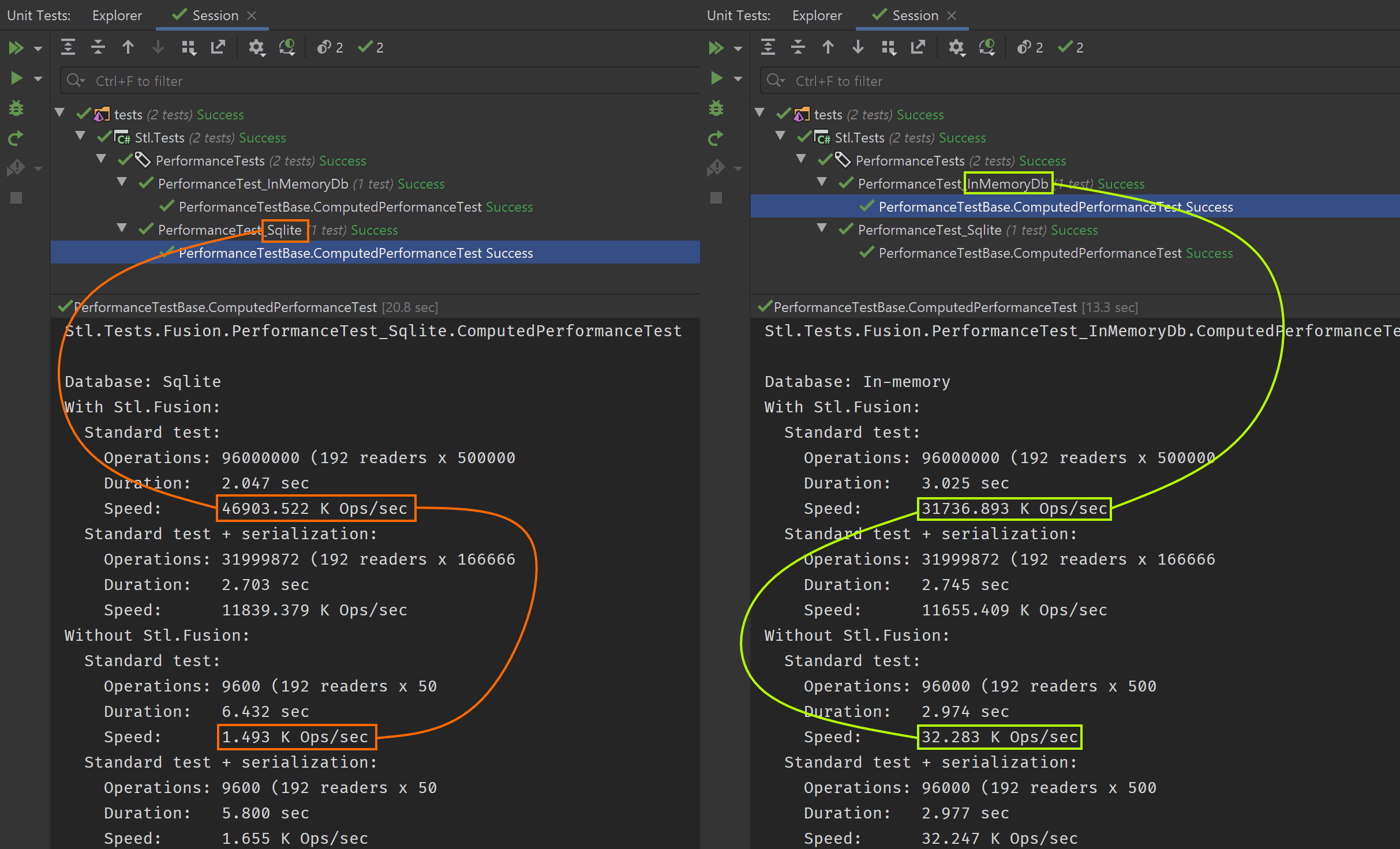
Task: Navigate to next test in right panel
Action: (858, 47)
